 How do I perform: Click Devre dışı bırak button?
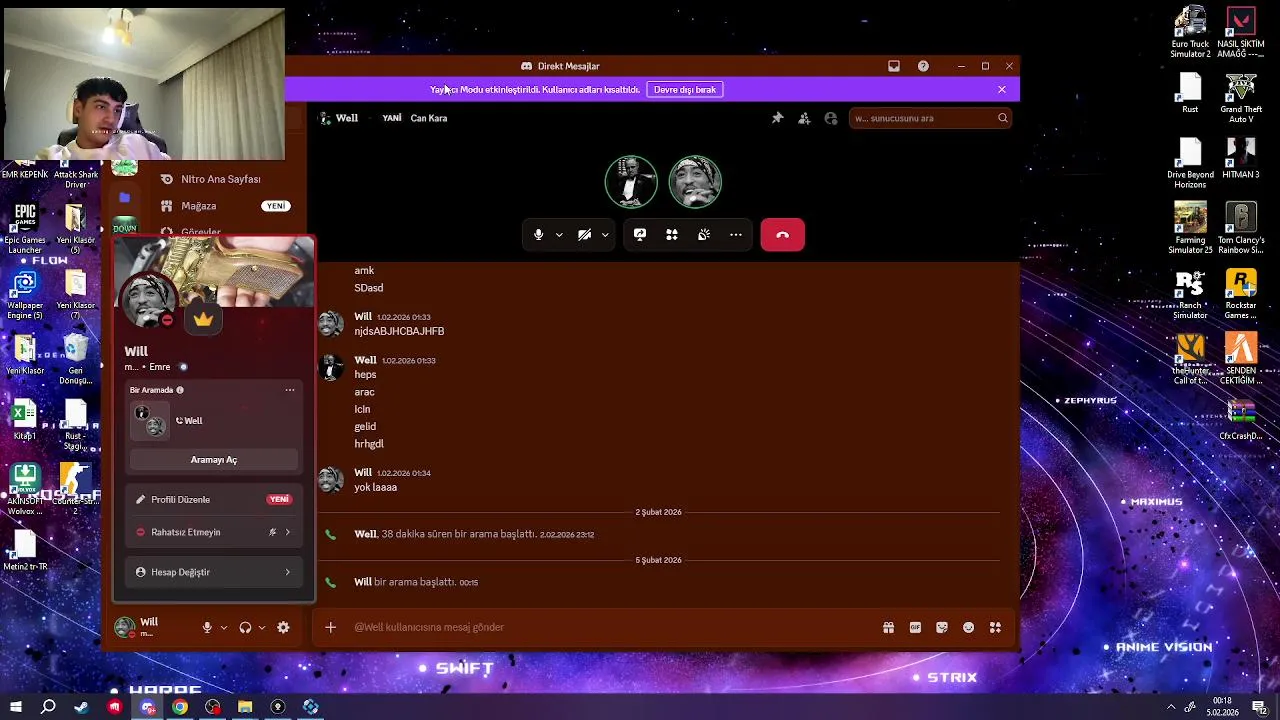coord(685,89)
